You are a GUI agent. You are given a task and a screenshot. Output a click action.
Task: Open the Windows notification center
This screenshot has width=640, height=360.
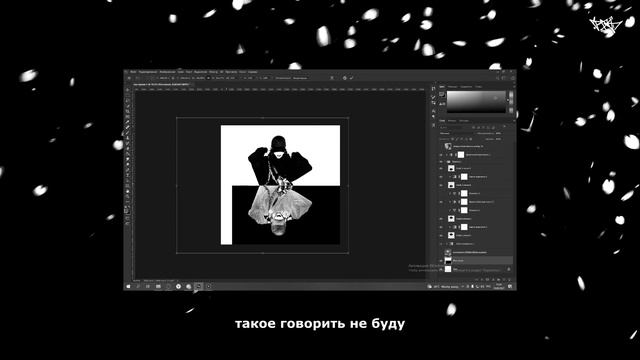click(x=510, y=287)
